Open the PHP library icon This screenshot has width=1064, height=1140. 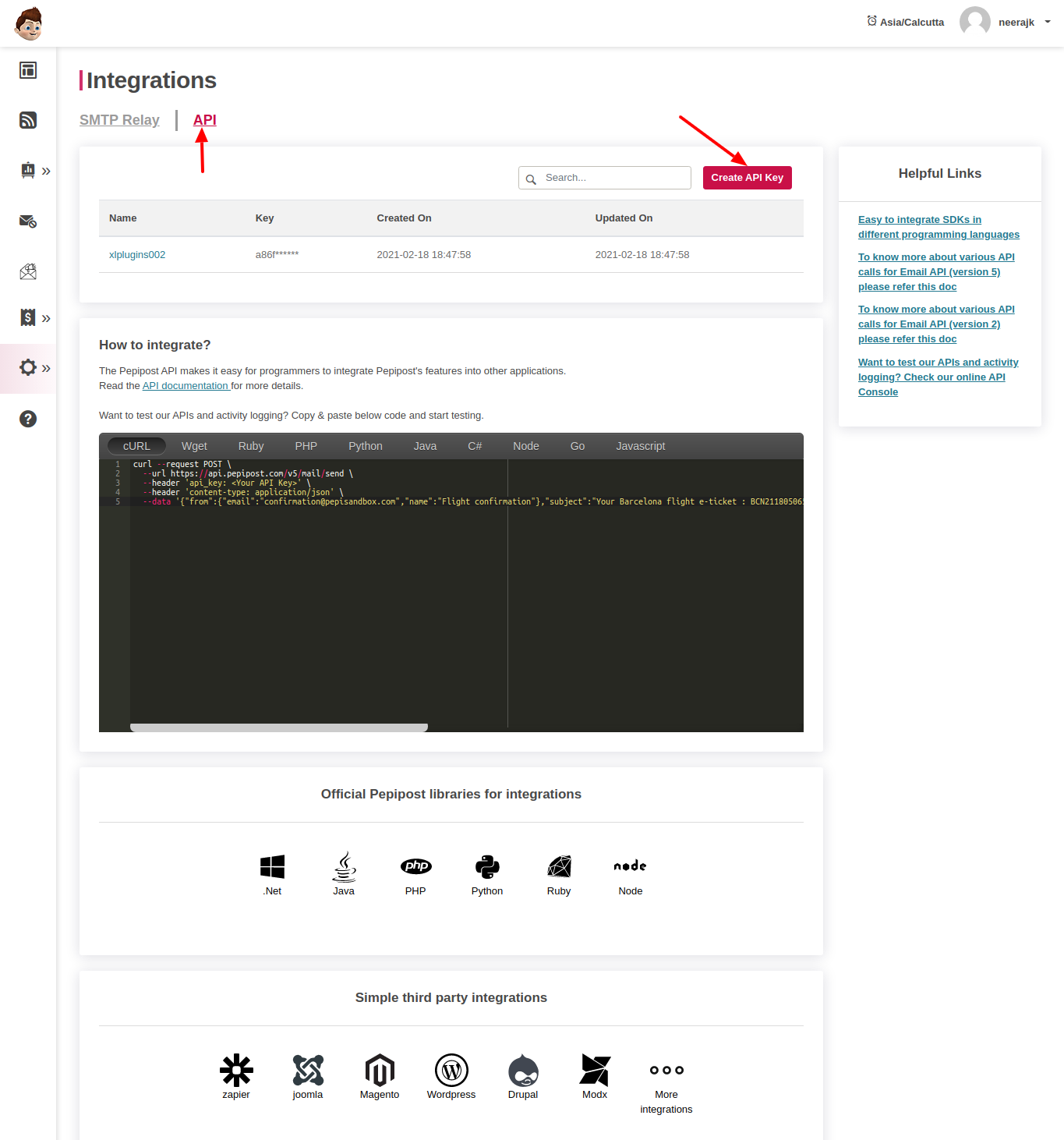[415, 866]
